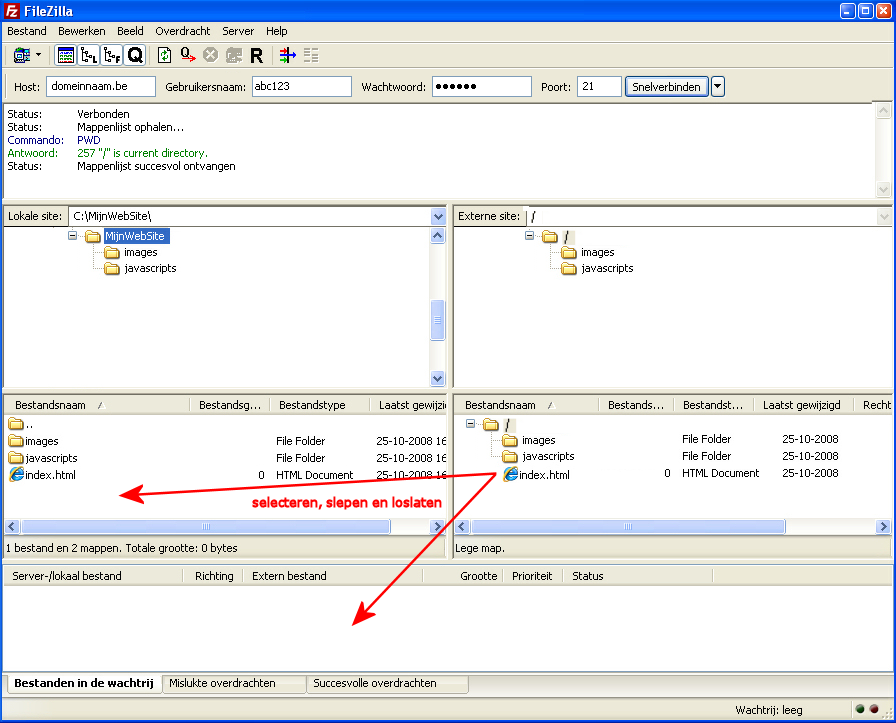Click the FileZilla title bar icon
Screen dimensions: 896x723
point(12,11)
